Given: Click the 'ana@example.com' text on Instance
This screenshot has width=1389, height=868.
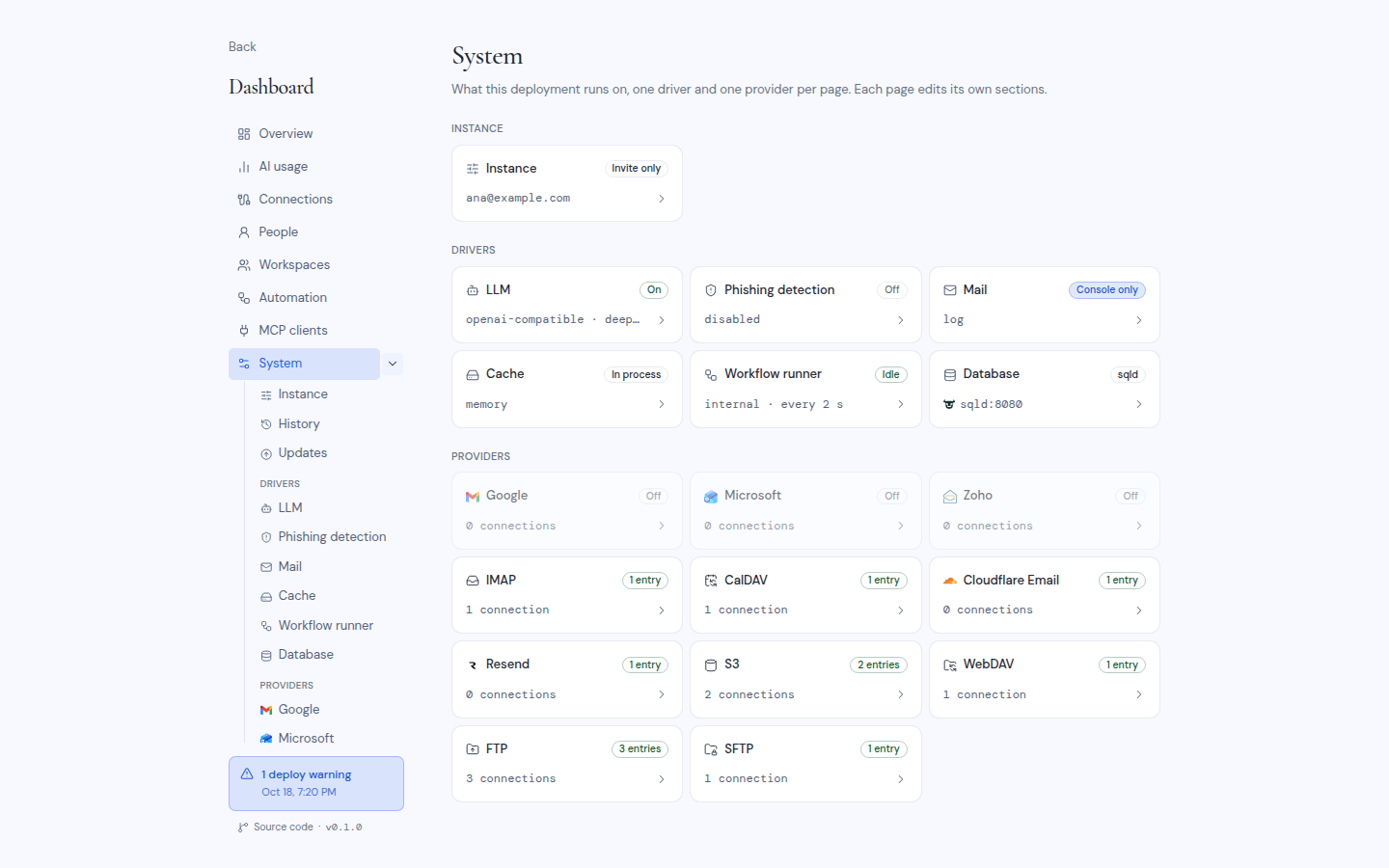Looking at the screenshot, I should click(518, 199).
